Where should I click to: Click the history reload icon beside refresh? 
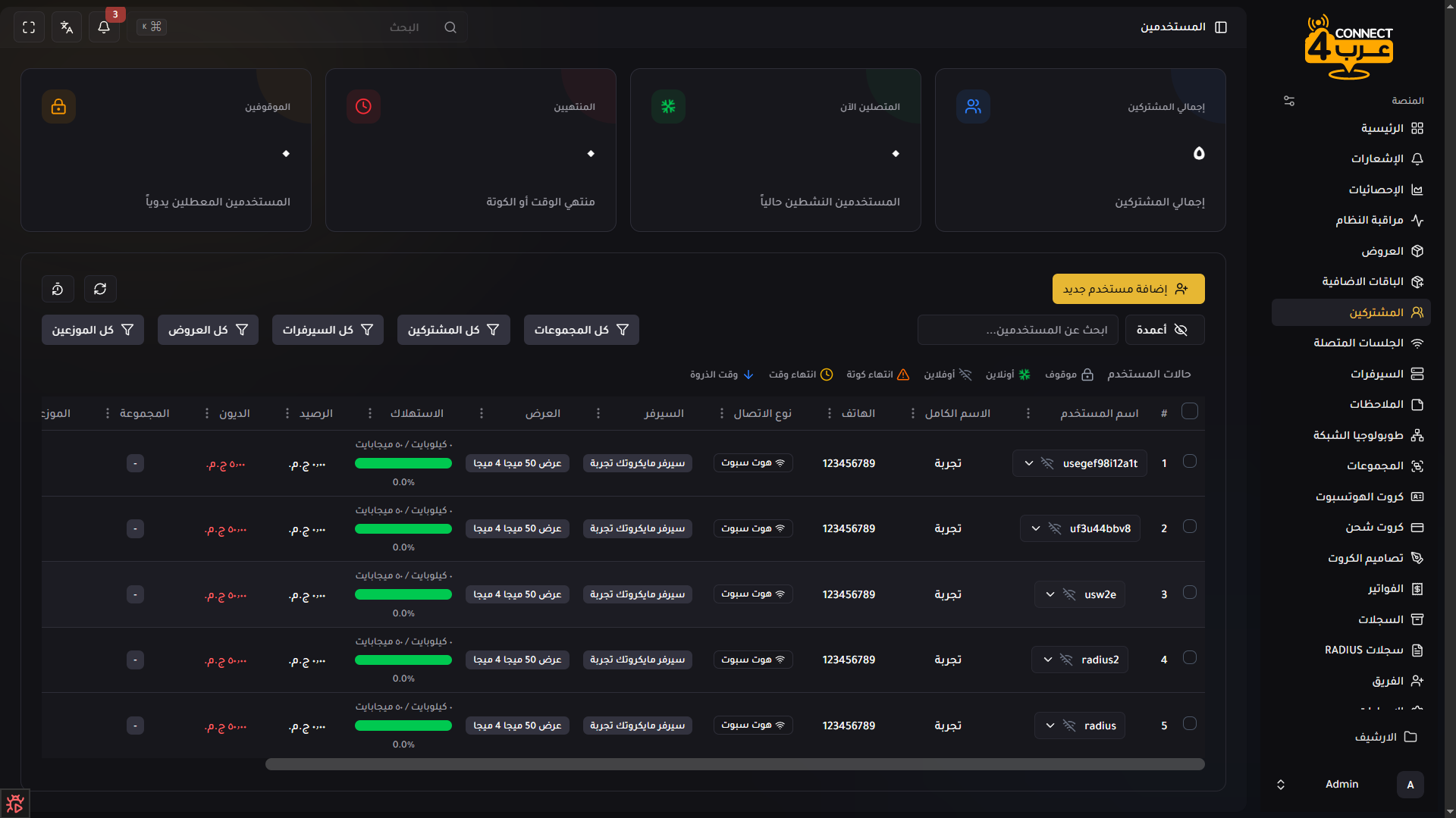(58, 289)
